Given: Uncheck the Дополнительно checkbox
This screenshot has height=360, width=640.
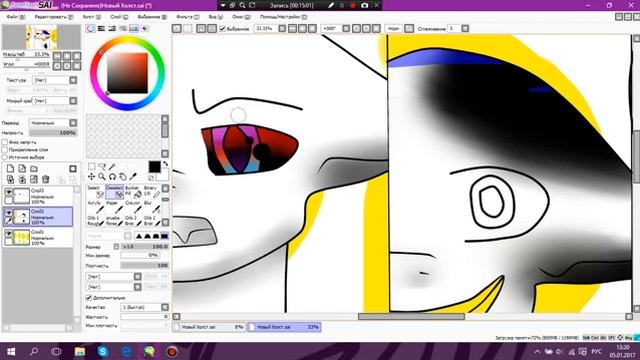Looking at the screenshot, I should 89,298.
